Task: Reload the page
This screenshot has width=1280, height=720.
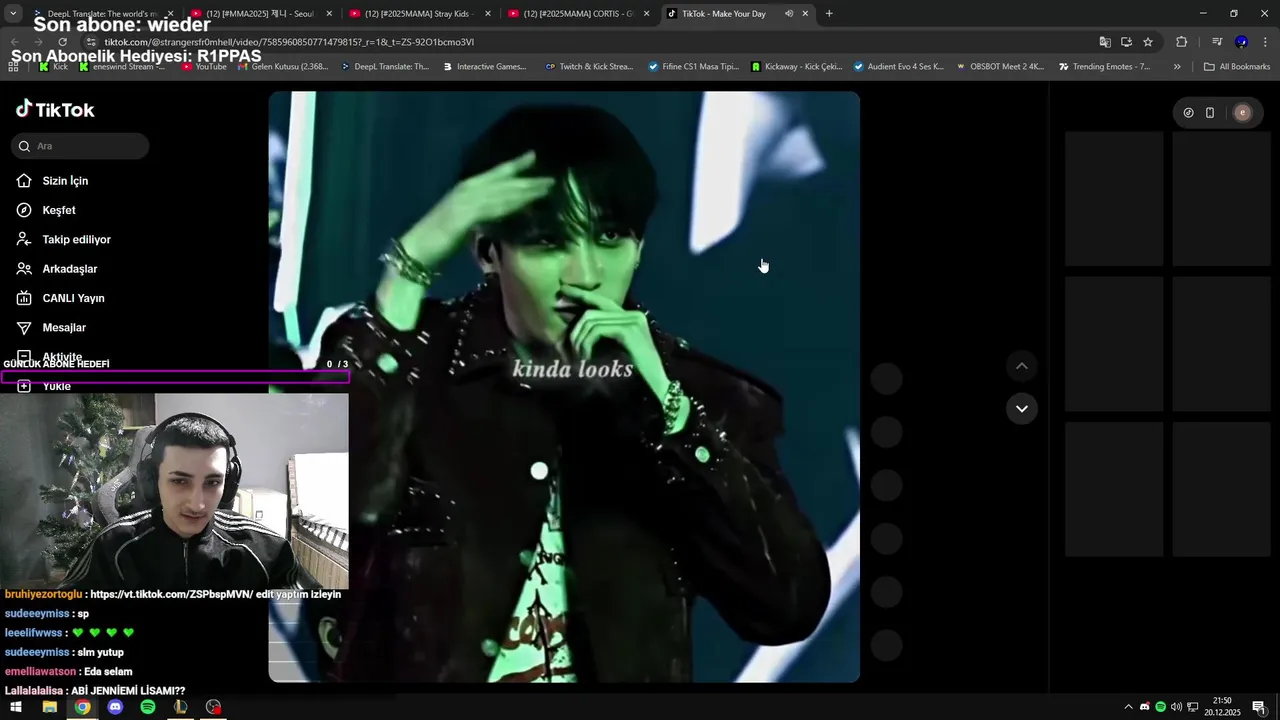Action: (x=62, y=42)
